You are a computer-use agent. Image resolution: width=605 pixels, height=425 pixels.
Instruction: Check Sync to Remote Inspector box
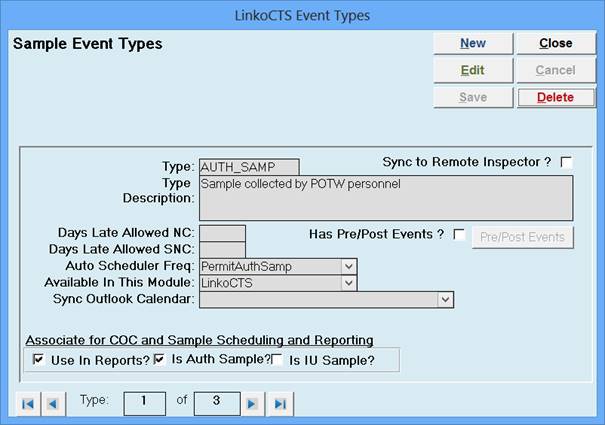click(566, 162)
